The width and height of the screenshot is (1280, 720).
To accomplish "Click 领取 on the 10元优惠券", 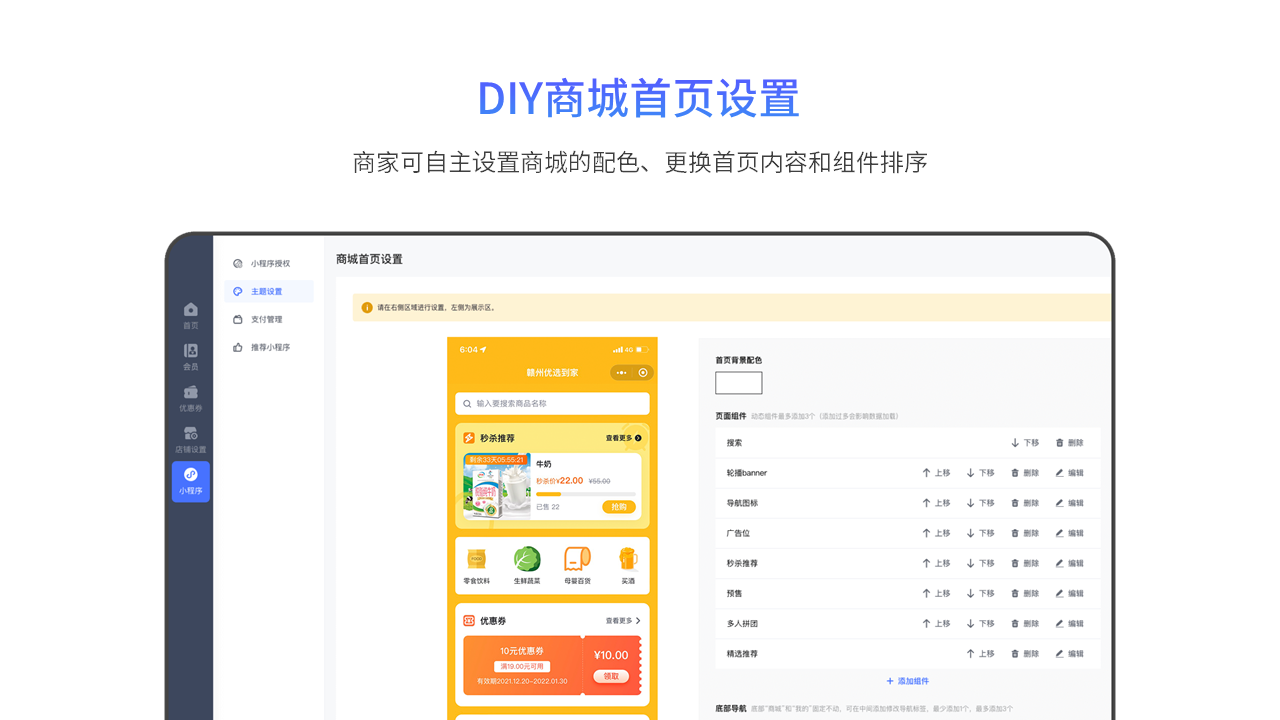I will (610, 676).
